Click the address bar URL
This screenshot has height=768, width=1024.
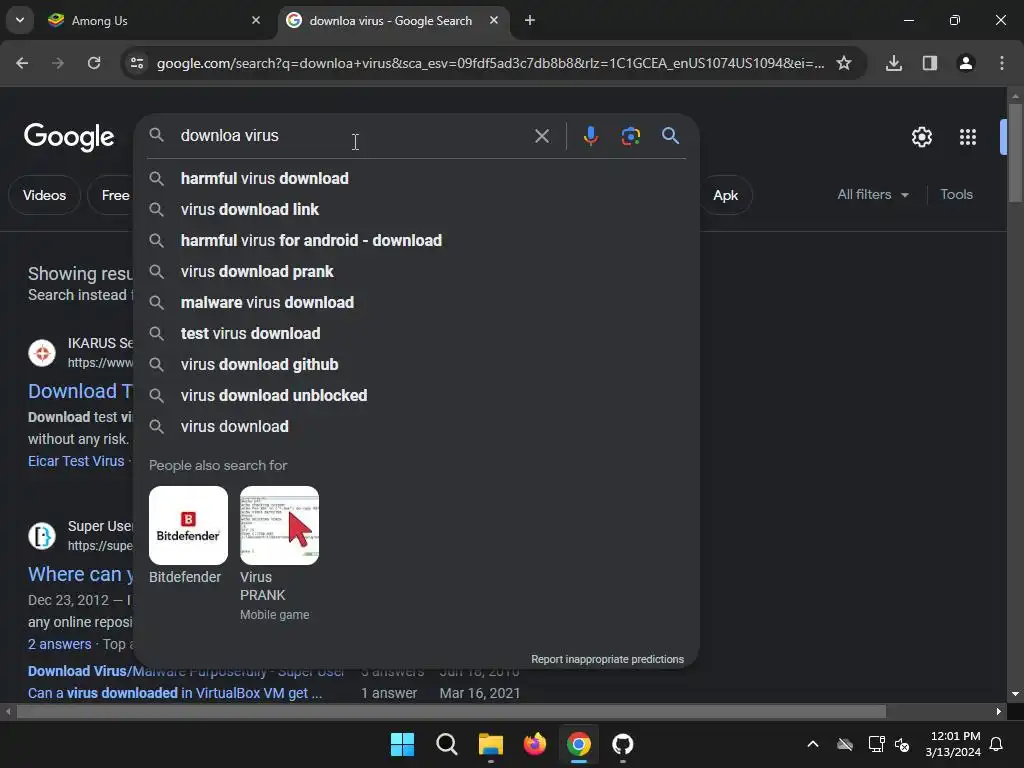(x=490, y=63)
